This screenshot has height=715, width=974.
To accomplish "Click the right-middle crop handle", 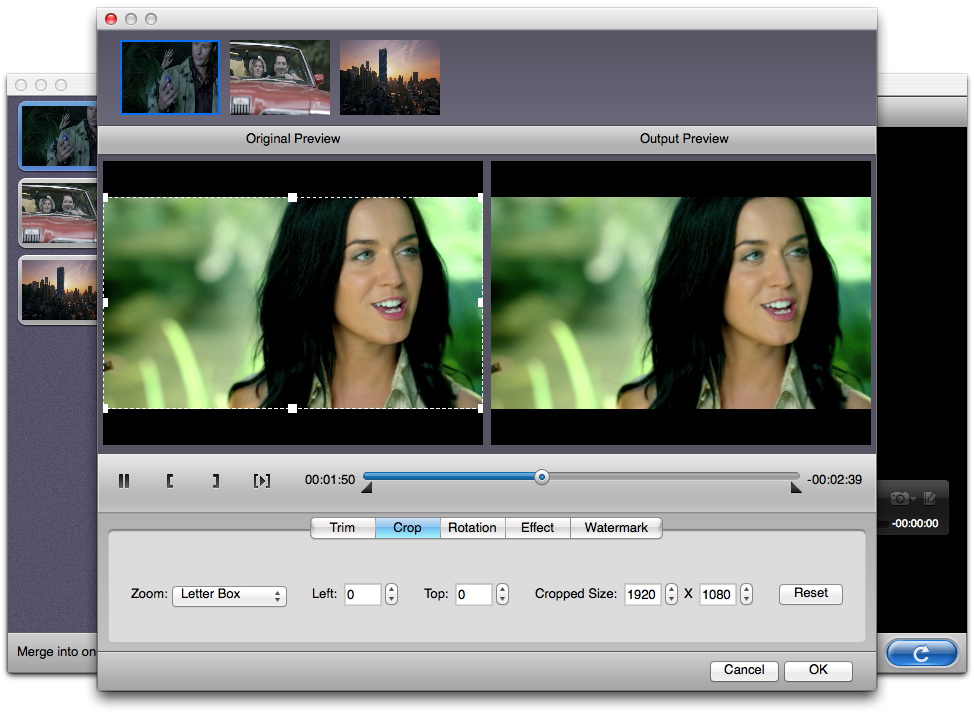I will point(480,303).
